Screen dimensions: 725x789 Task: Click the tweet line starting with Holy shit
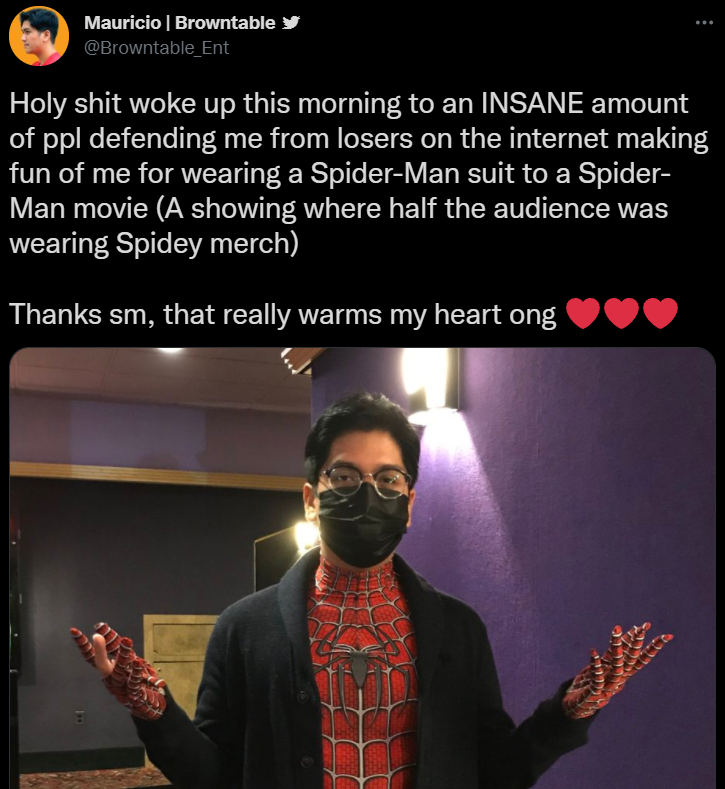click(348, 104)
